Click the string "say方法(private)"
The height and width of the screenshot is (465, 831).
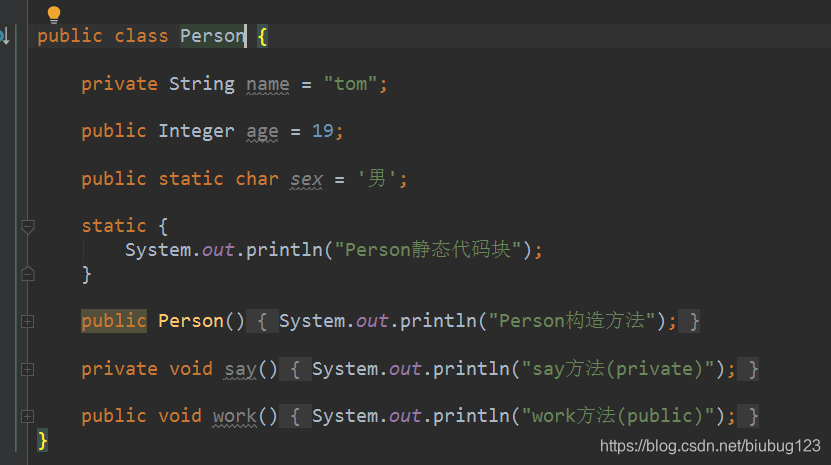[x=618, y=369]
